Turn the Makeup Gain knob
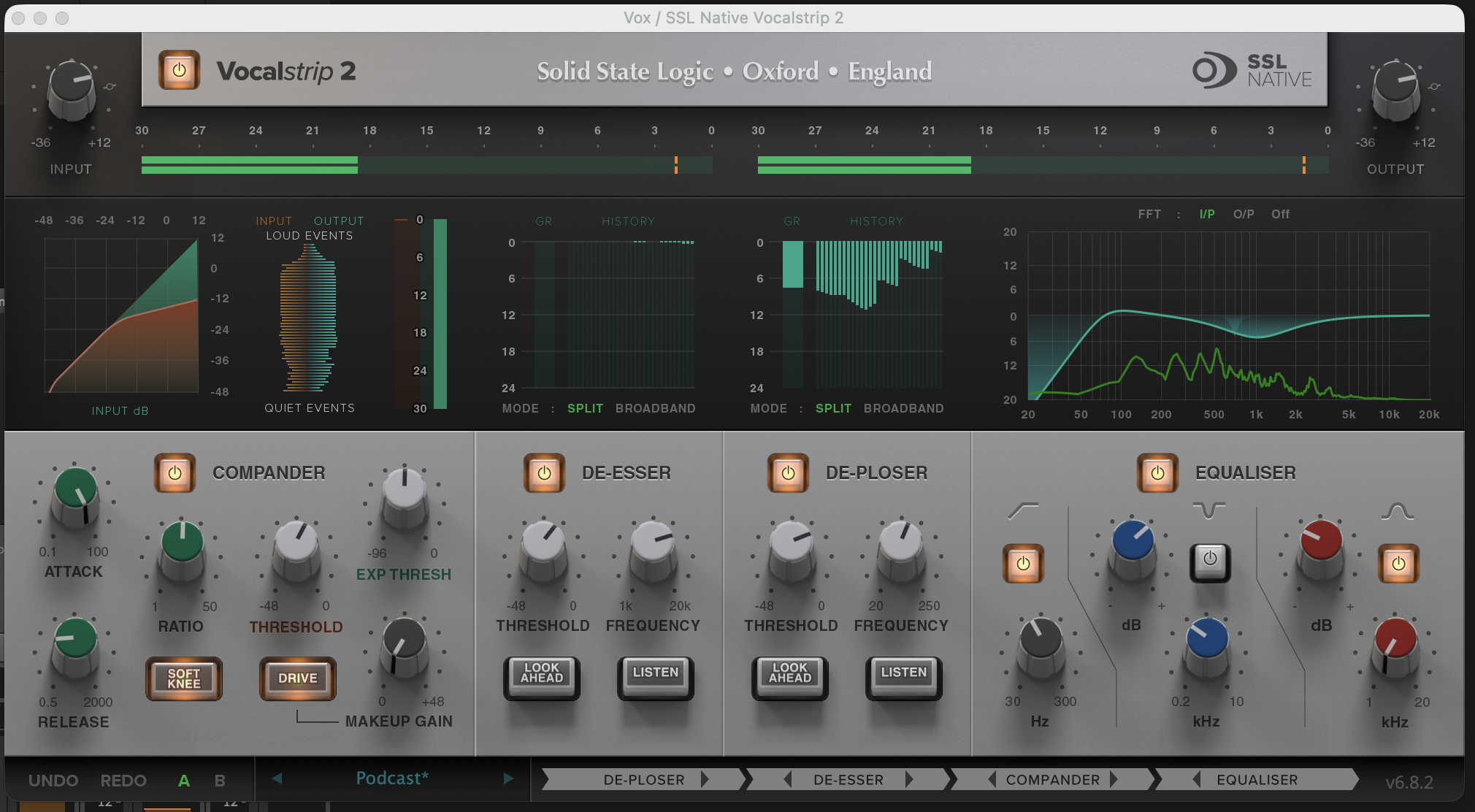 tap(403, 648)
